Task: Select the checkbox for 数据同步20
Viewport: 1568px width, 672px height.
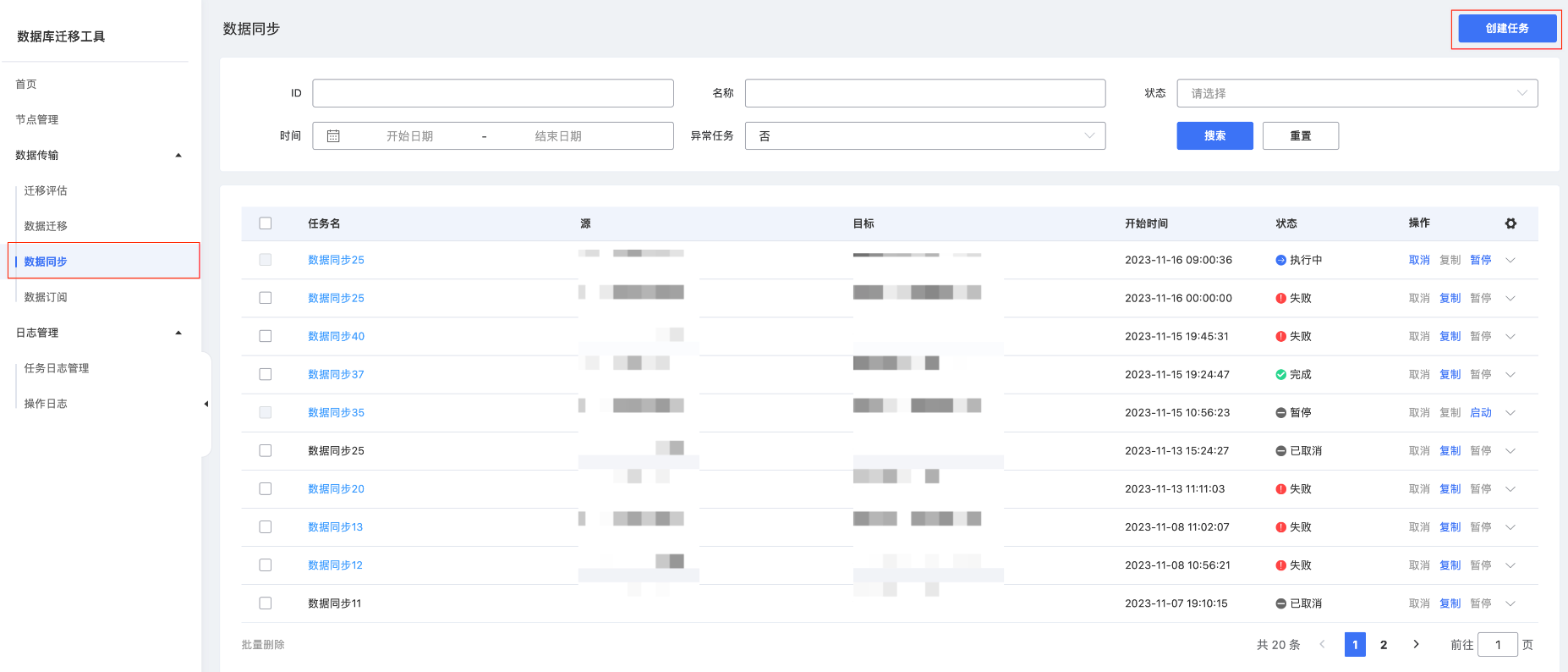Action: coord(266,488)
